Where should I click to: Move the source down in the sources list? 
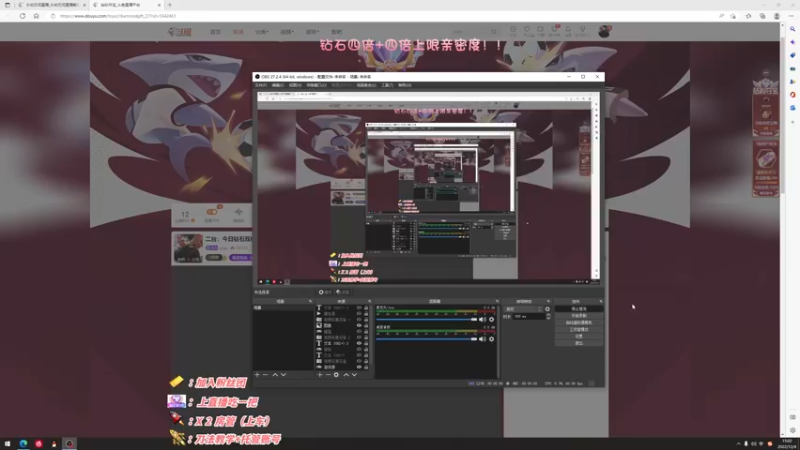[355, 375]
